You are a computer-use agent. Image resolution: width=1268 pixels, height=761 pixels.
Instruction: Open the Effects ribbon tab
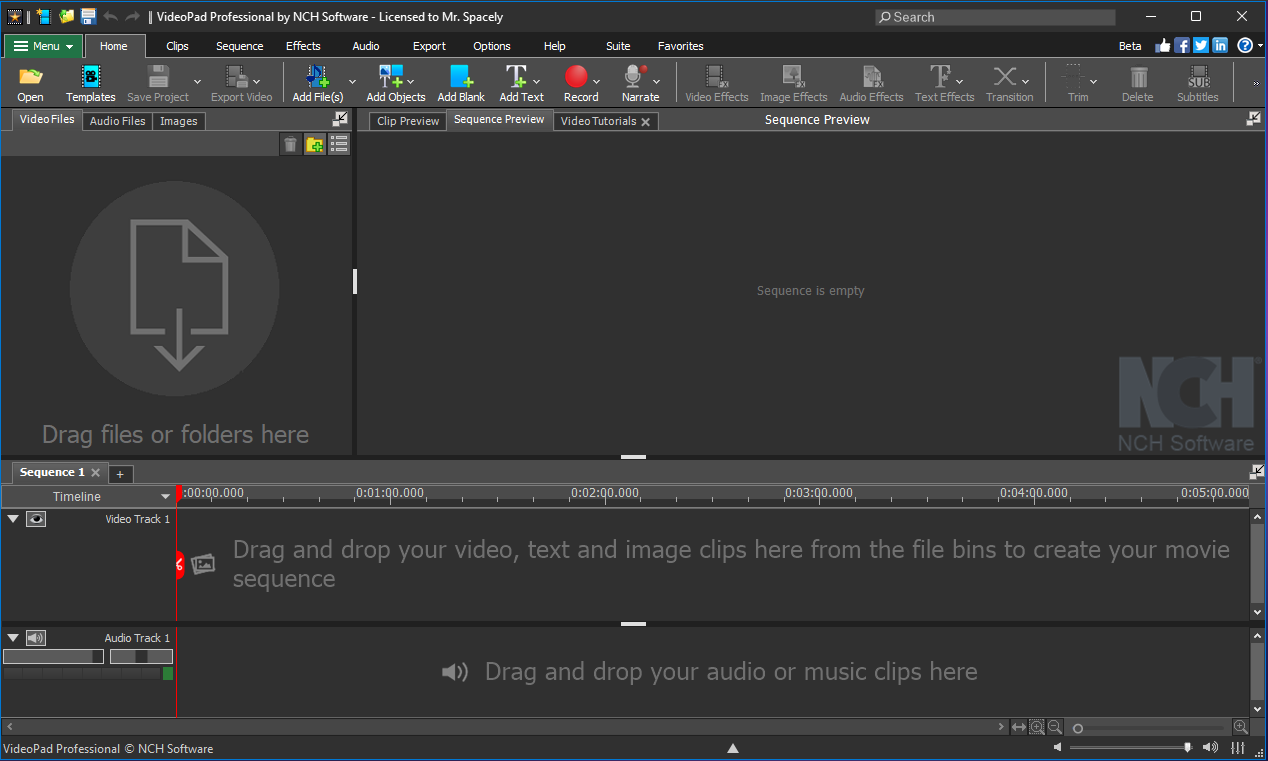[x=303, y=46]
